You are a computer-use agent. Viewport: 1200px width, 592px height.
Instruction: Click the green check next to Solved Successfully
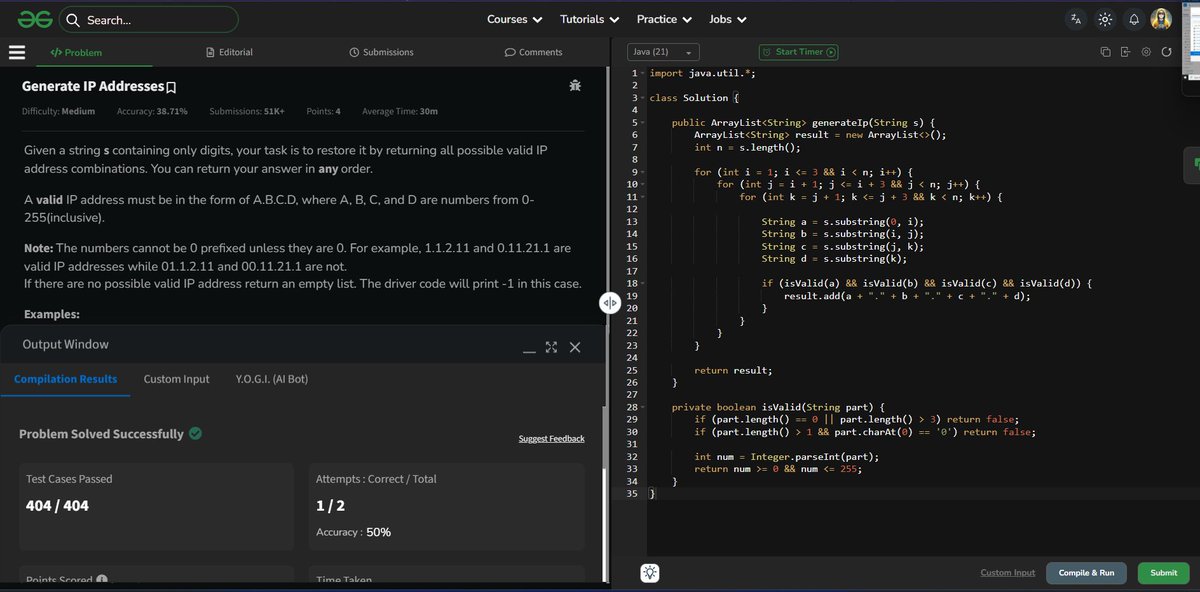pos(195,434)
